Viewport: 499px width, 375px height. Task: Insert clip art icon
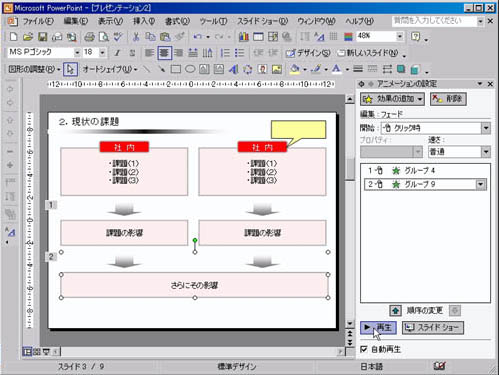click(x=262, y=69)
